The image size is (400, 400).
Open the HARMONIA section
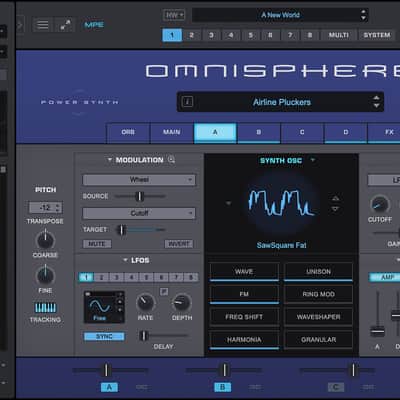[x=244, y=340]
